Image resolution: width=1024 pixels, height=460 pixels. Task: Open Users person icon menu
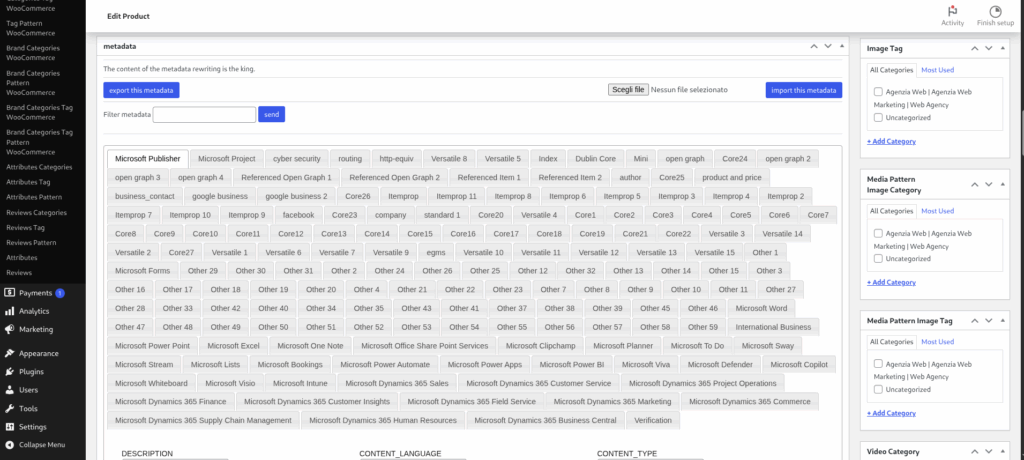[10, 390]
